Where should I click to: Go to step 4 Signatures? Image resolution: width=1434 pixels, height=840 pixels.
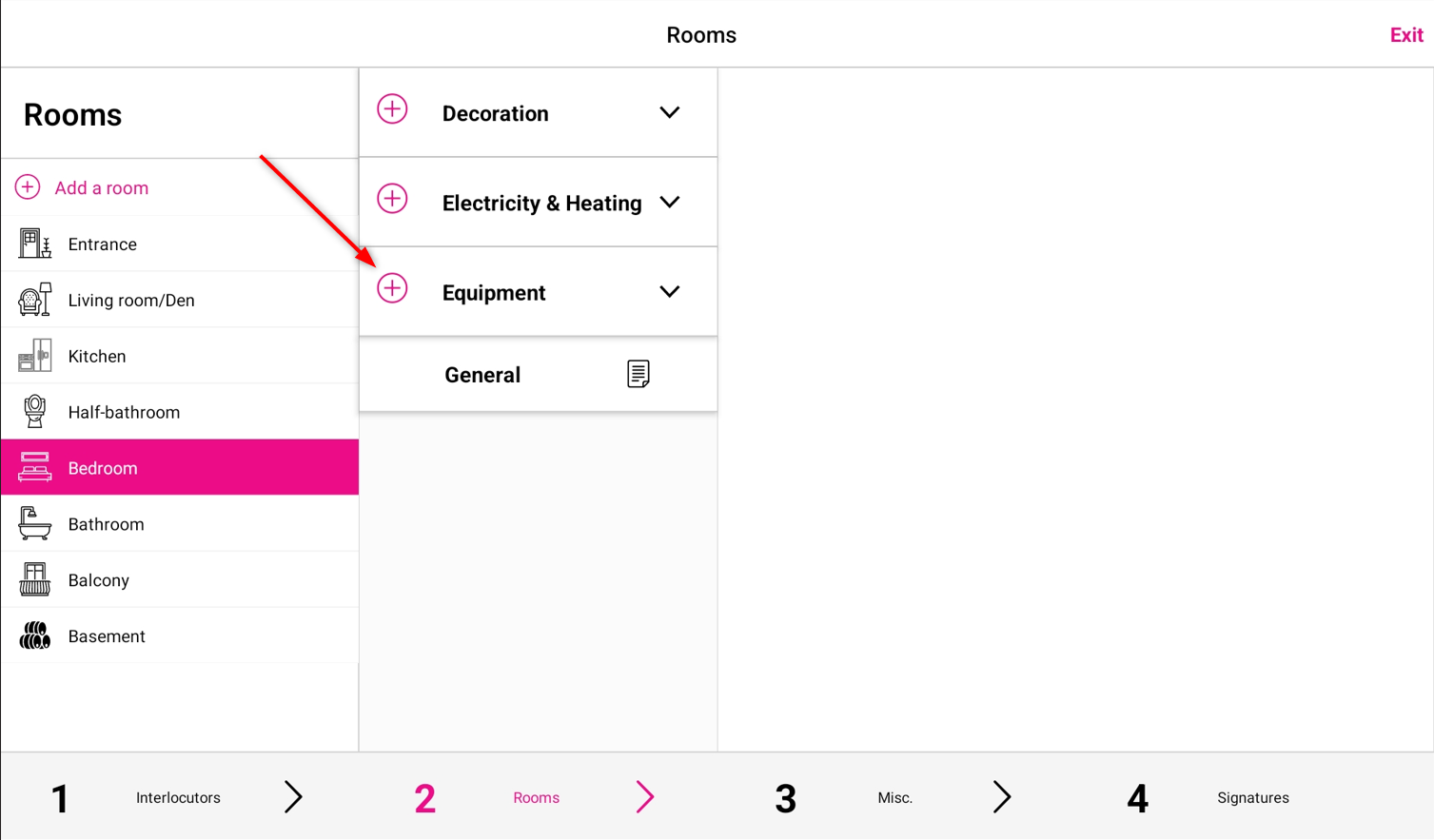(1253, 798)
